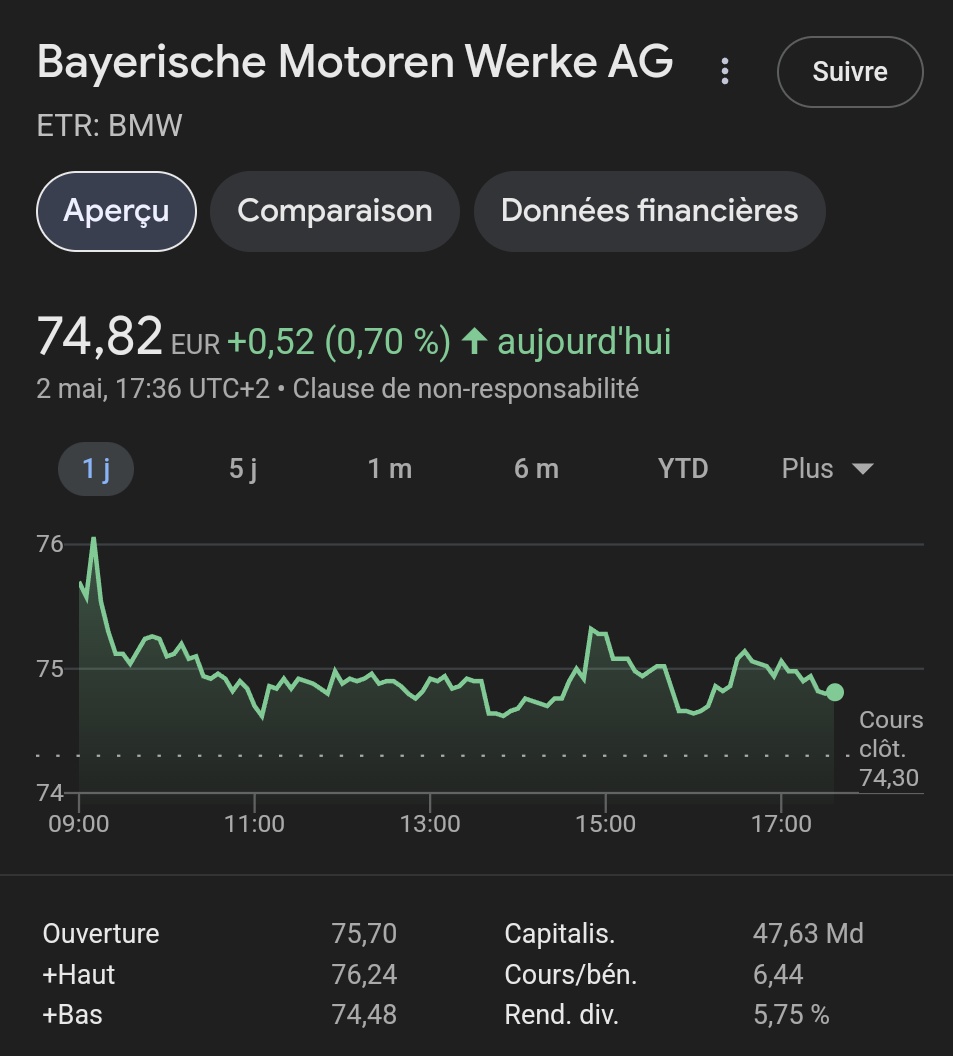This screenshot has height=1056, width=953.
Task: Click the Capitalis. label
Action: (x=560, y=934)
